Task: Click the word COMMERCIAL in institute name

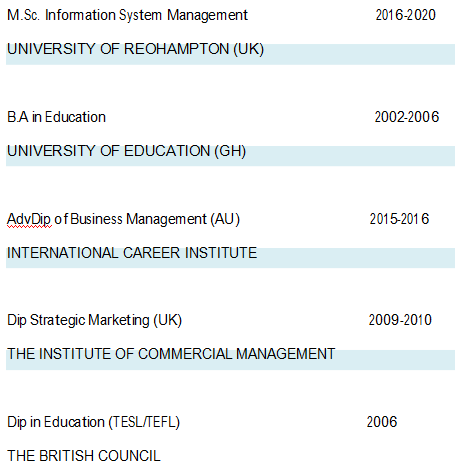Action: tap(185, 354)
